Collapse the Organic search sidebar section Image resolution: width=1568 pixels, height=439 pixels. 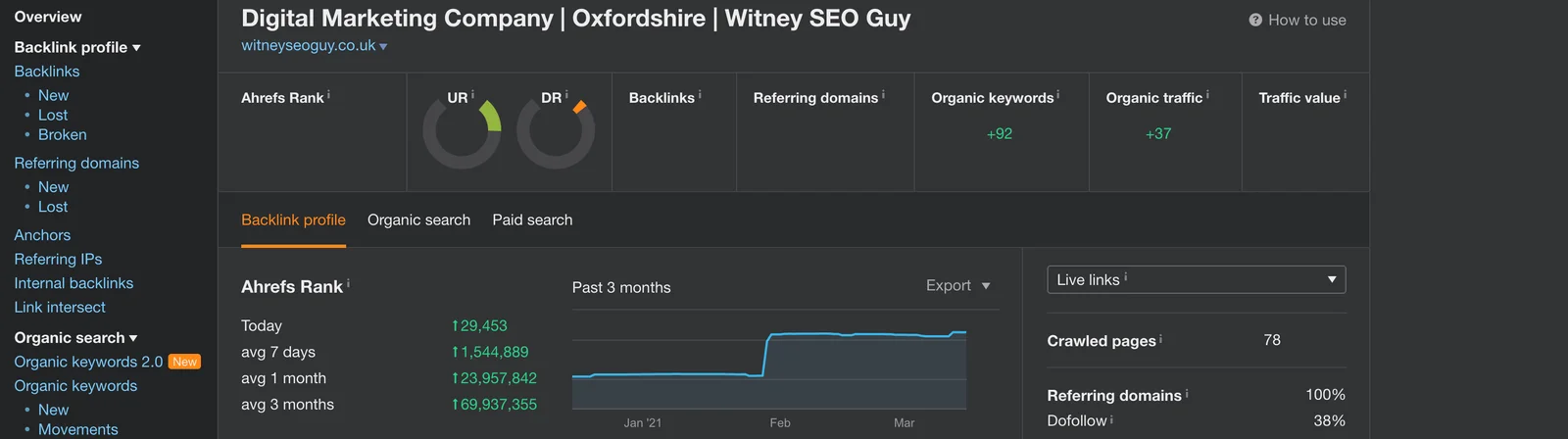pyautogui.click(x=76, y=337)
